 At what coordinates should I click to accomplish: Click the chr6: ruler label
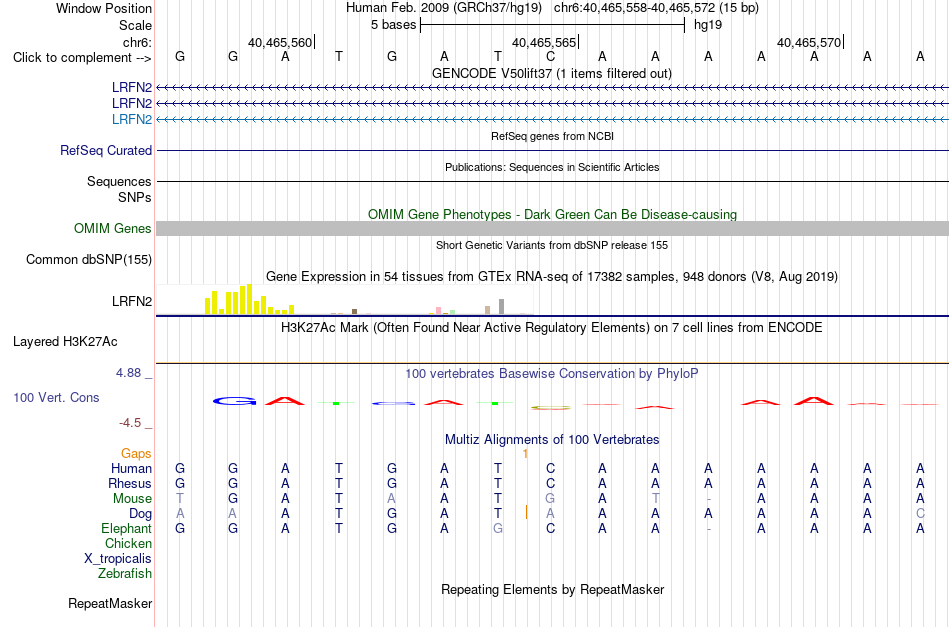(138, 42)
